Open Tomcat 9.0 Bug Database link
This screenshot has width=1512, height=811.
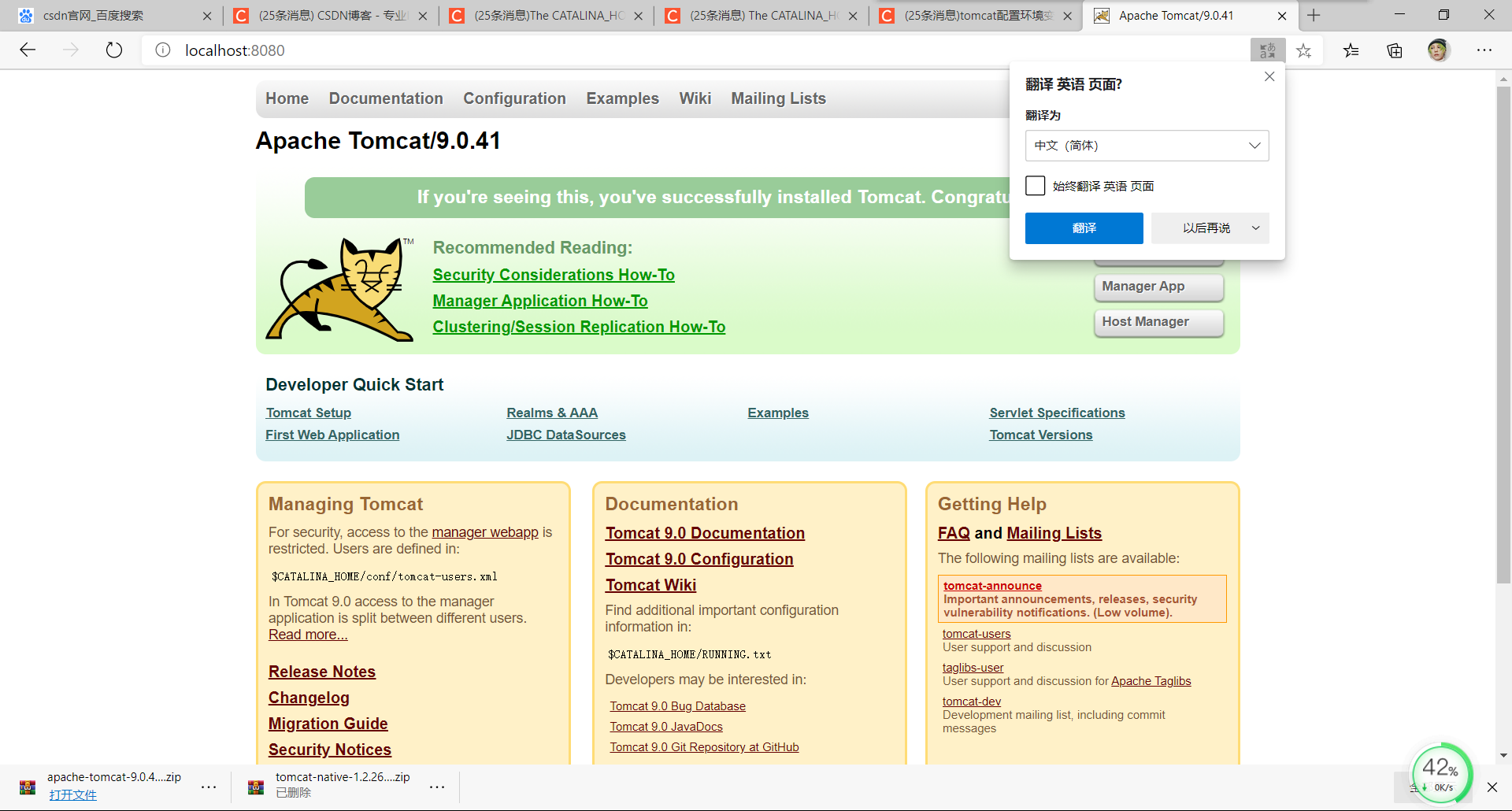(x=677, y=706)
